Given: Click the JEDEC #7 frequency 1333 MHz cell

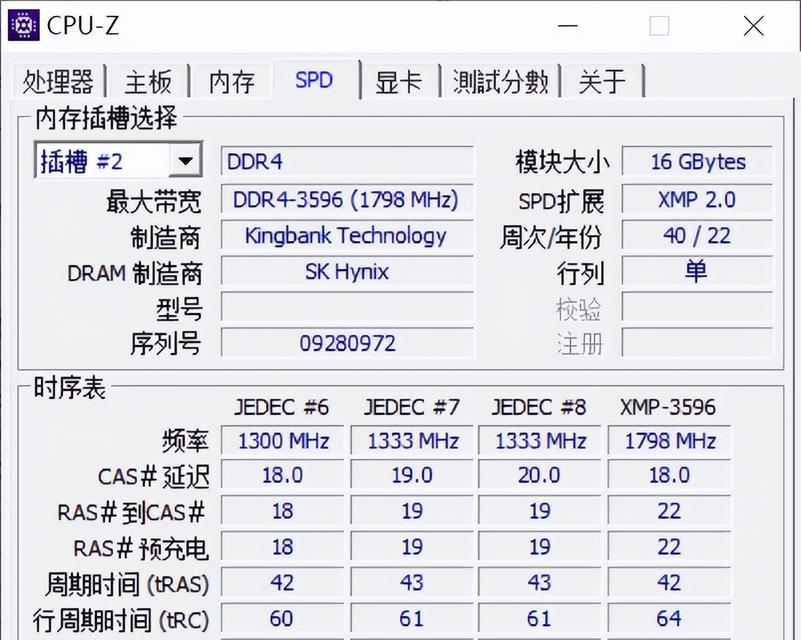Looking at the screenshot, I should tap(412, 440).
